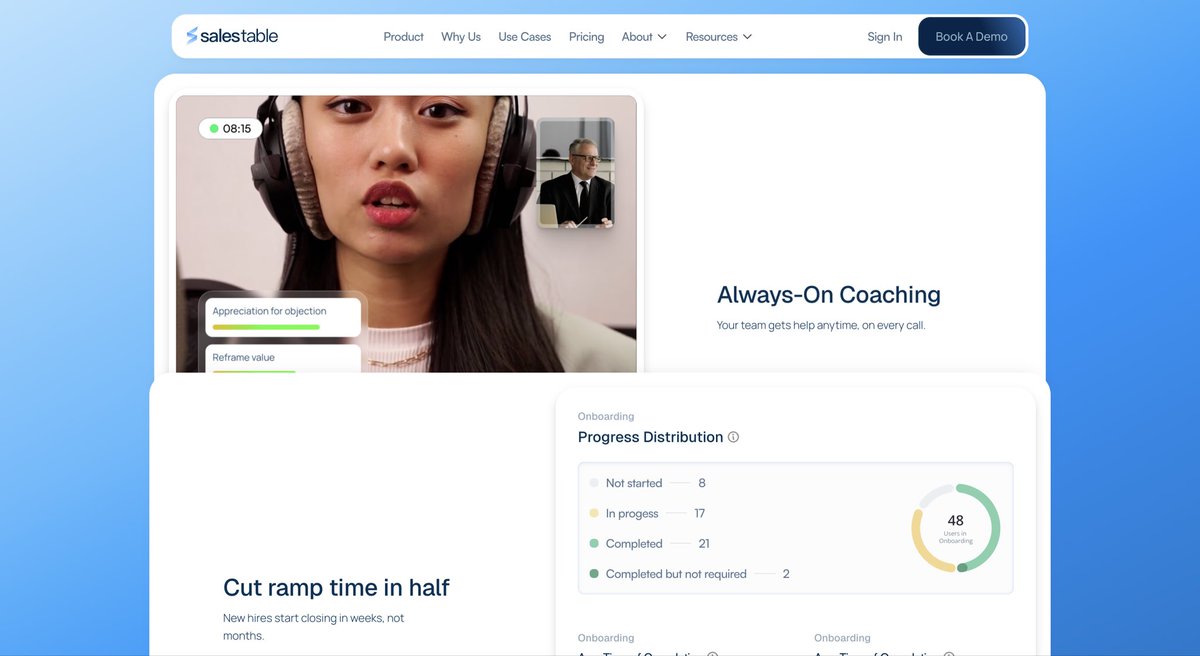Click the Completed legend dot
This screenshot has height=656, width=1200.
pos(594,543)
